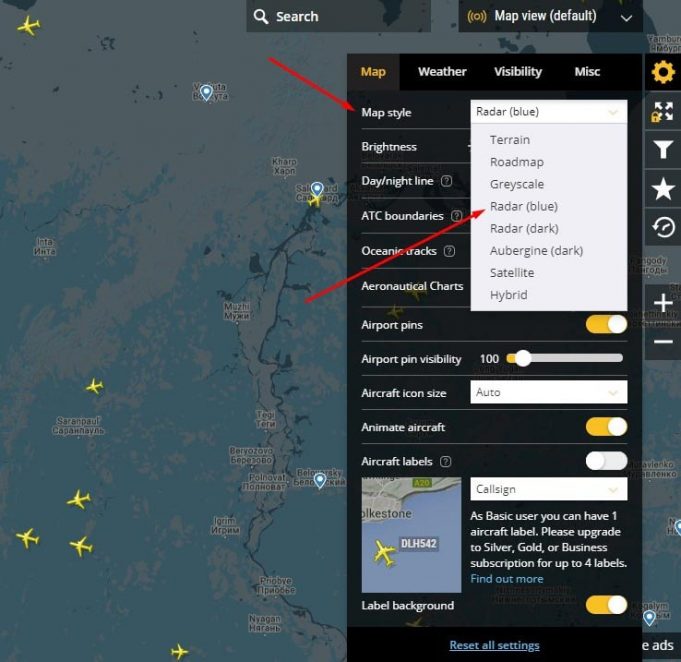The image size is (681, 662).
Task: Collapse the Map style dropdown
Action: tap(549, 112)
